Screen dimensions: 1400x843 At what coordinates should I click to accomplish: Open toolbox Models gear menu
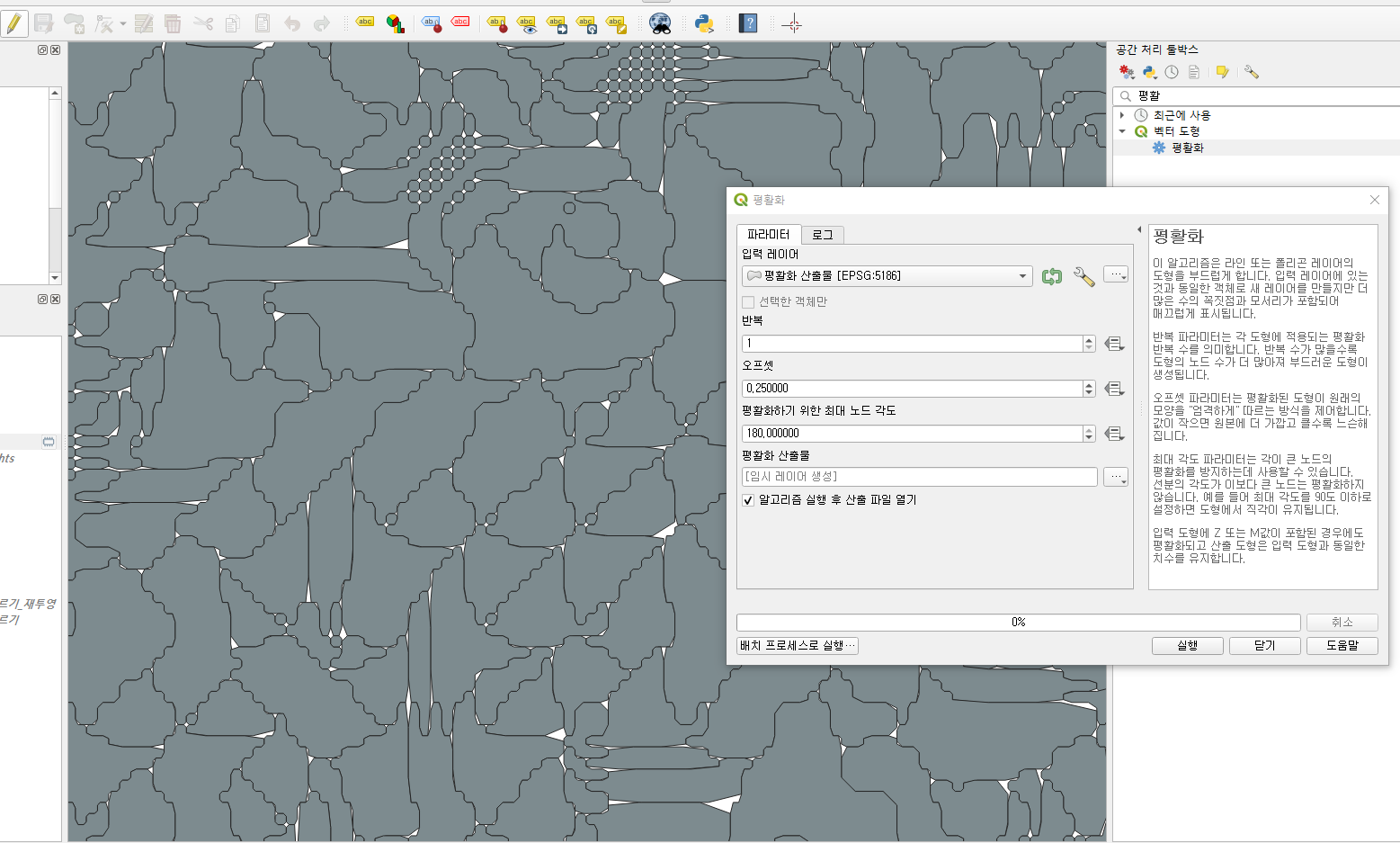click(1127, 72)
